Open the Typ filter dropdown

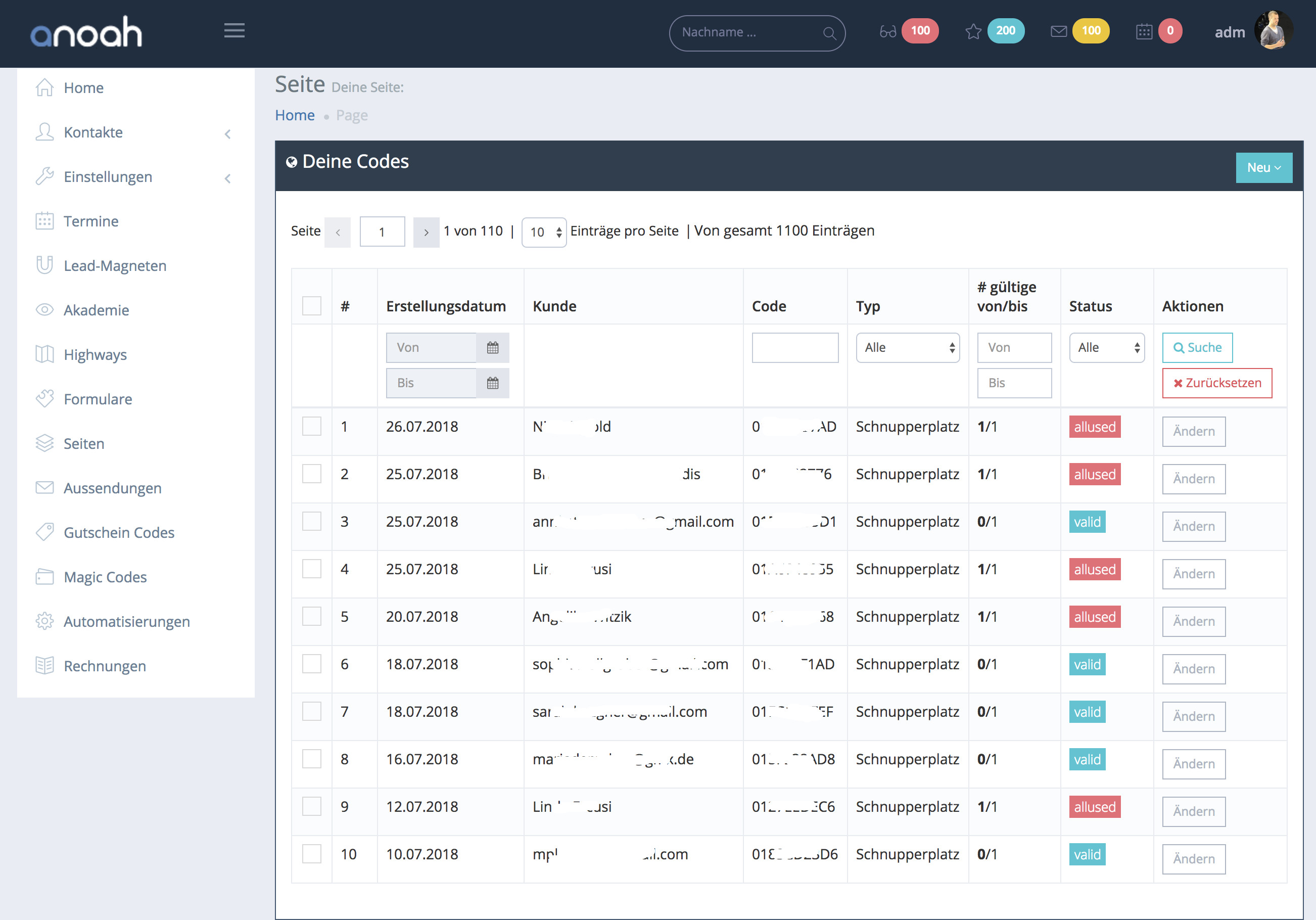click(x=907, y=347)
